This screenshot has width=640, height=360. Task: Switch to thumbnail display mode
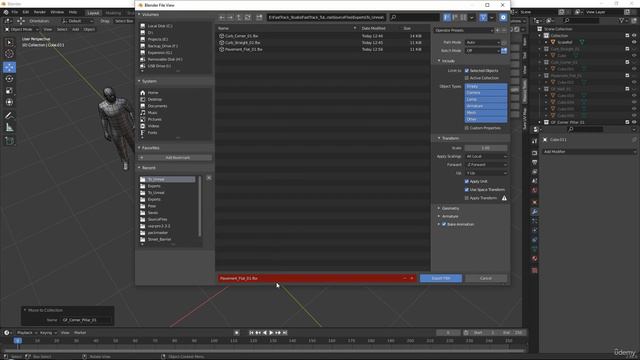tap(463, 18)
